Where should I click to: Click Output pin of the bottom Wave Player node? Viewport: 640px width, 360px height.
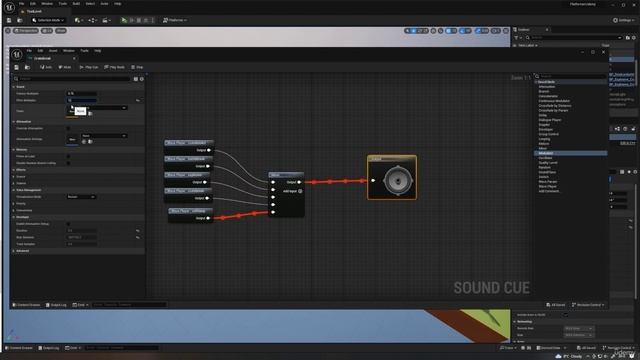[208, 218]
